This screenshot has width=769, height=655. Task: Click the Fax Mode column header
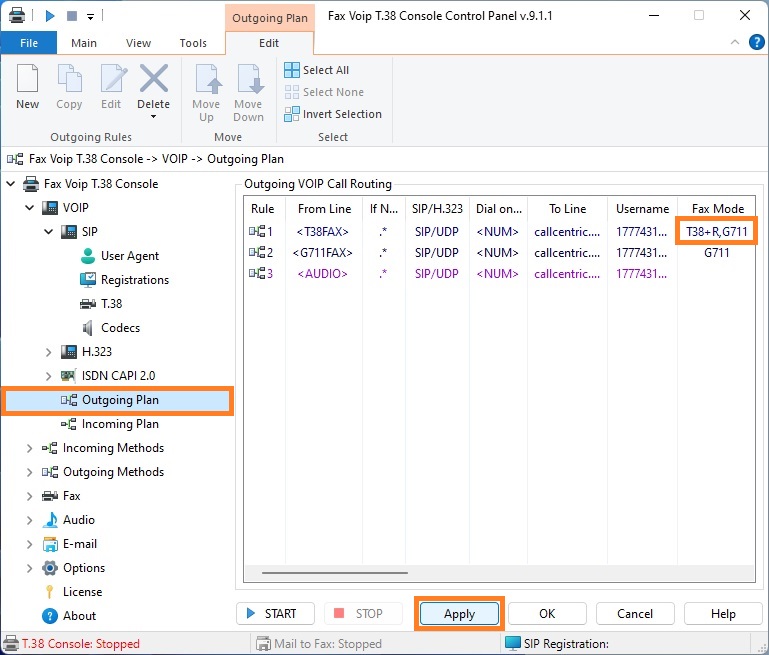pyautogui.click(x=718, y=209)
